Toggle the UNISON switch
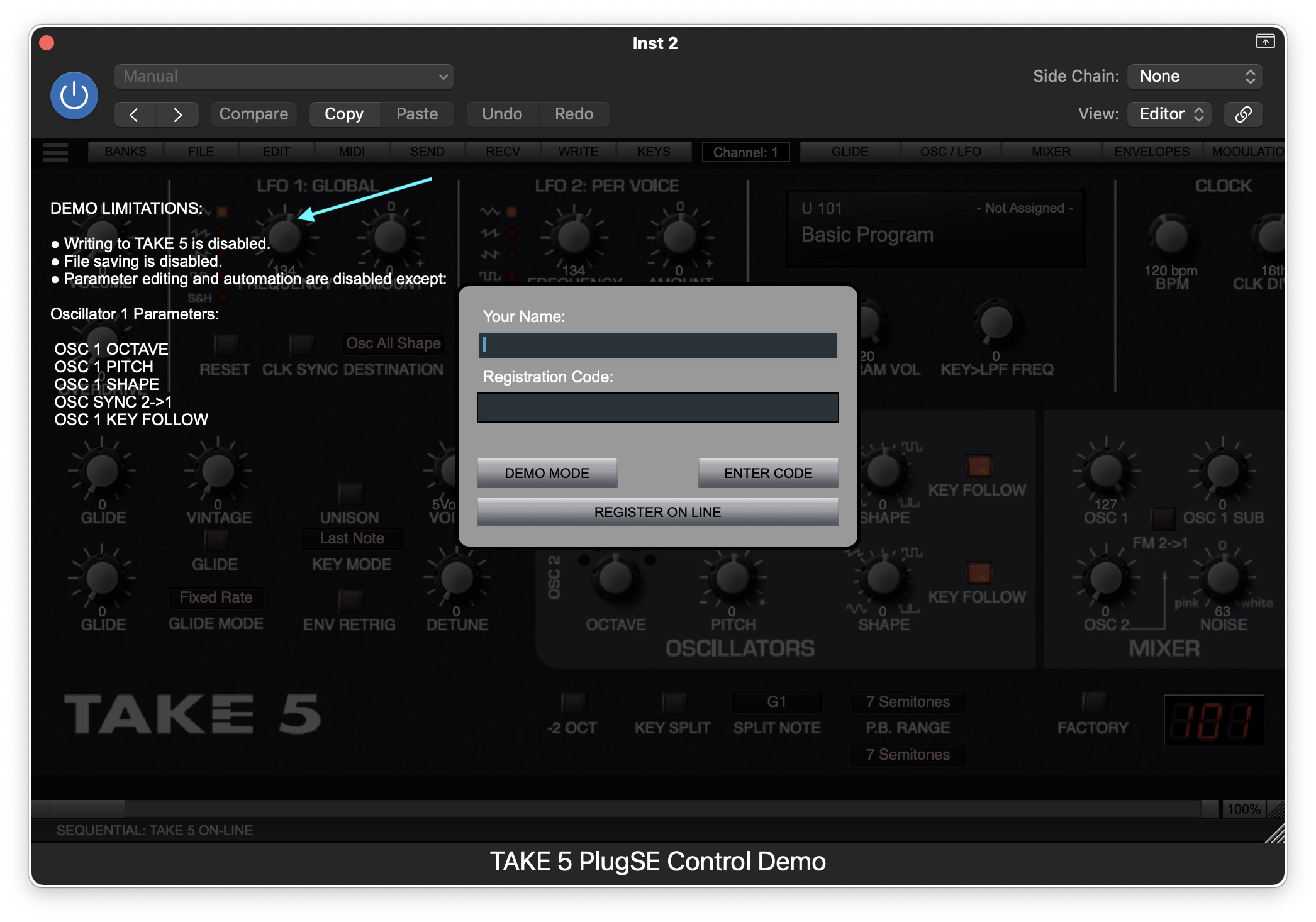Image resolution: width=1316 pixels, height=922 pixels. click(x=350, y=494)
